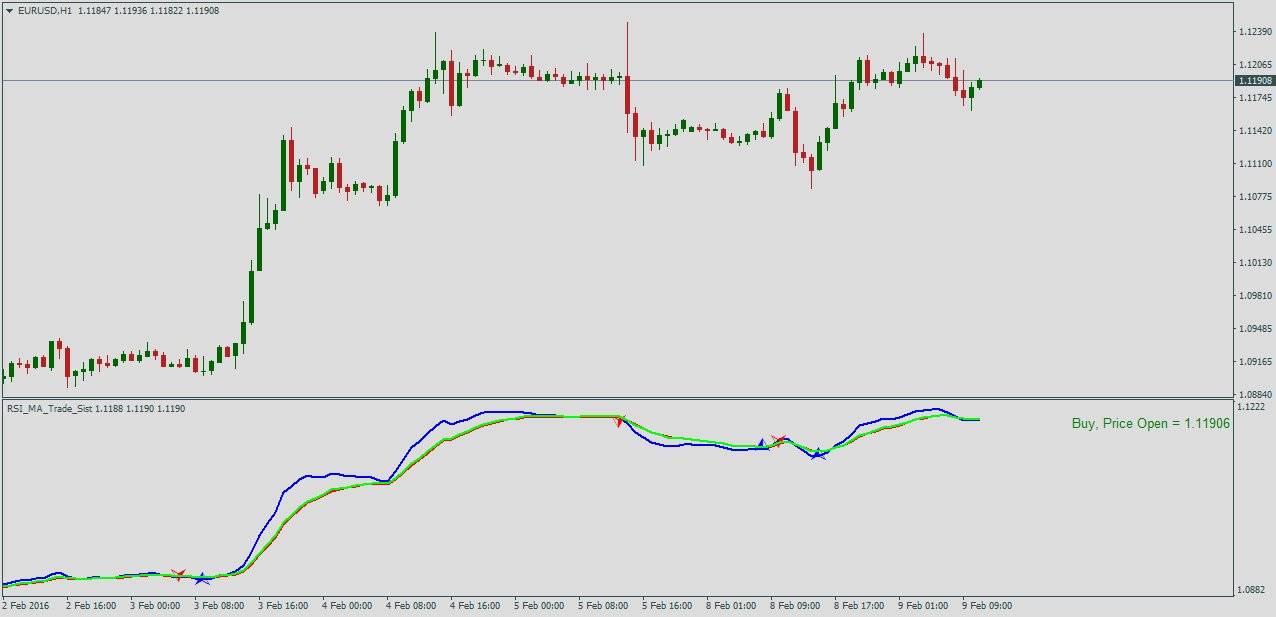Click price scale value 1.09485
The height and width of the screenshot is (617, 1276).
click(1254, 328)
